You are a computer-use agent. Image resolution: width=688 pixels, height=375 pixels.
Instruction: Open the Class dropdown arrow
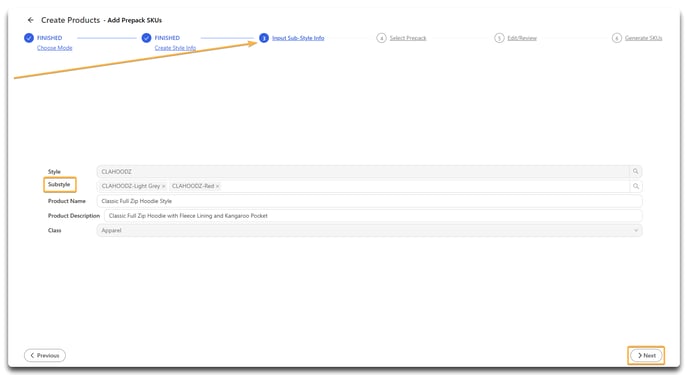(636, 231)
